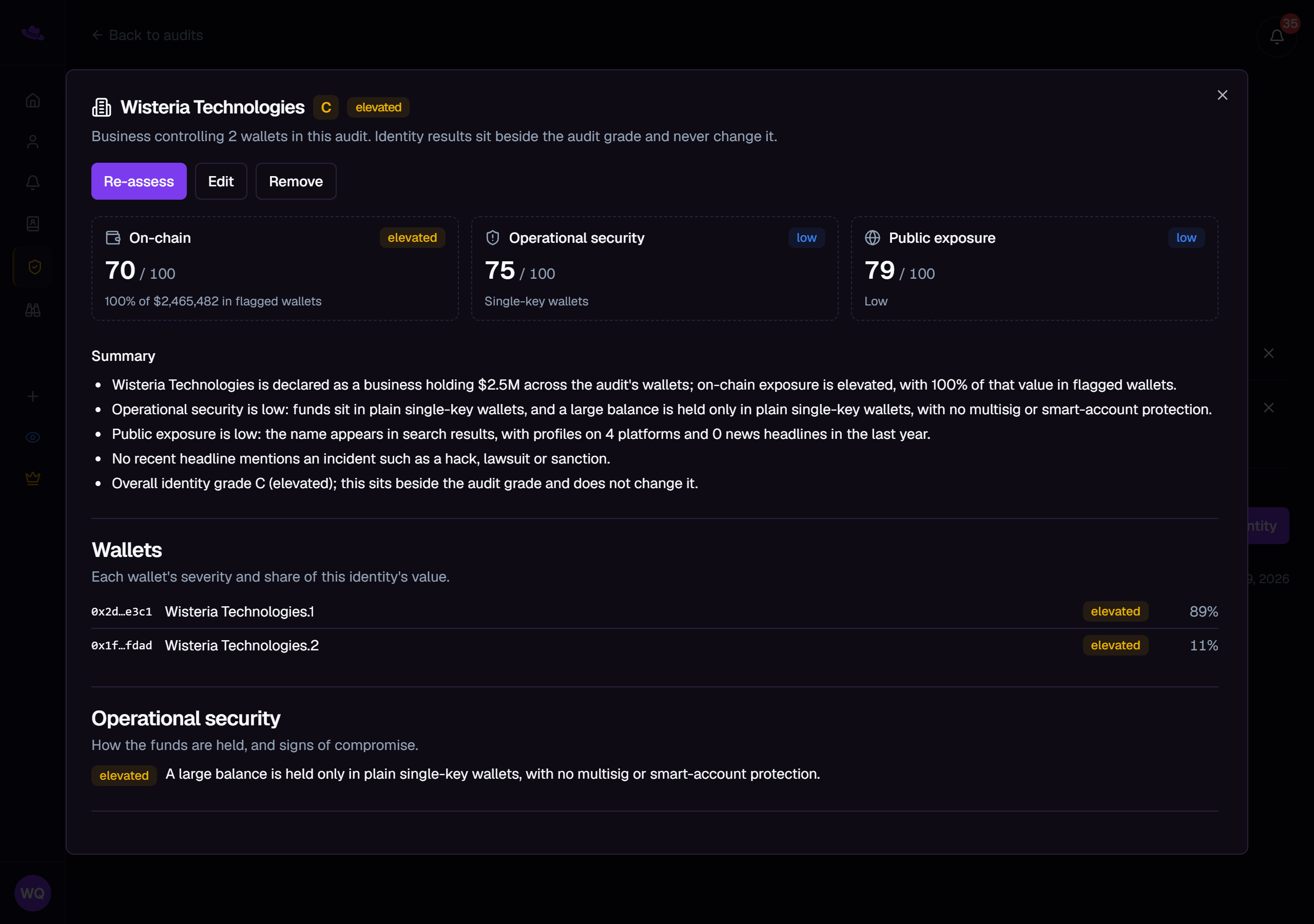The image size is (1314, 924).
Task: Click the Summary heading
Action: click(x=123, y=356)
